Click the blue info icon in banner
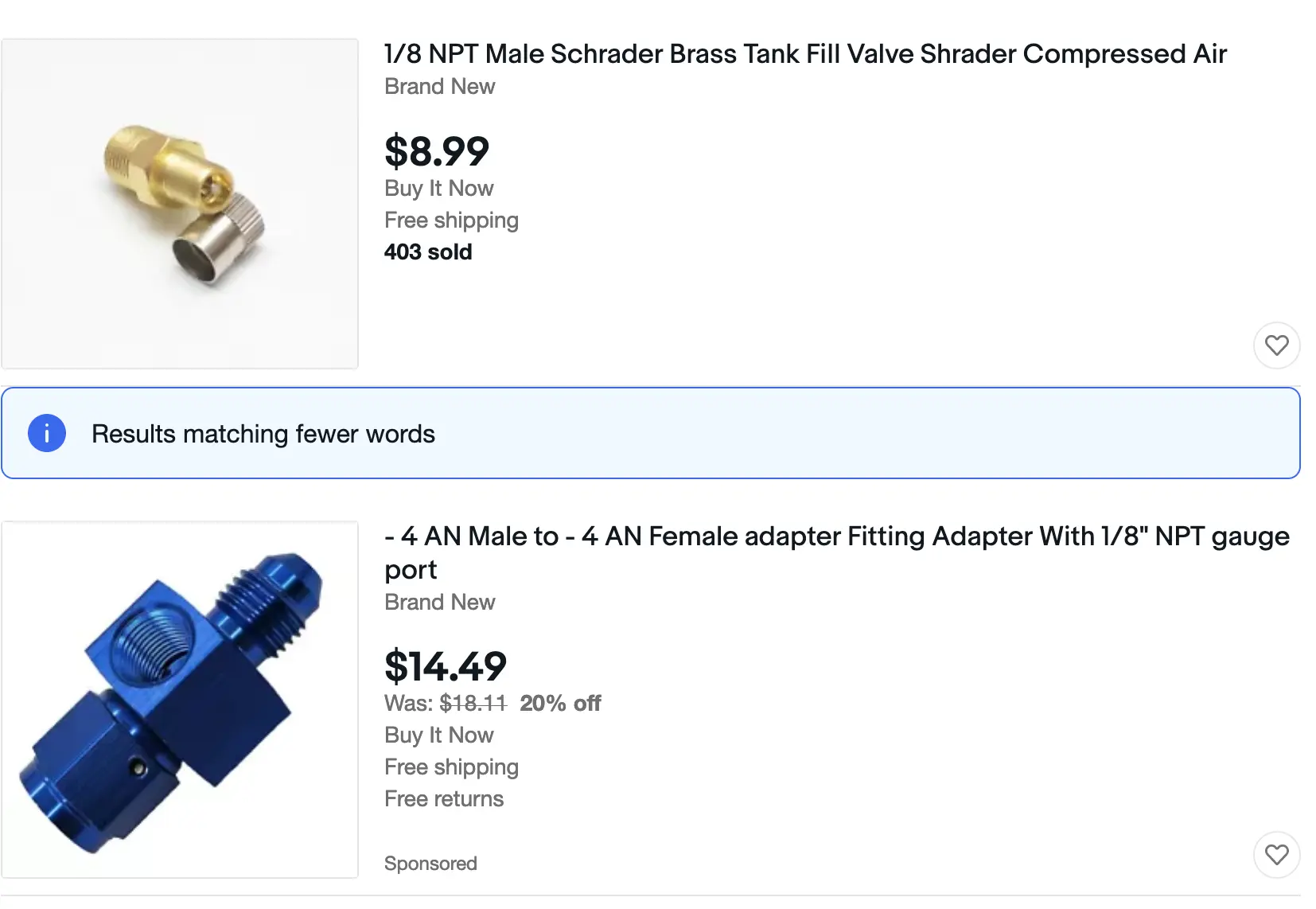 click(47, 433)
